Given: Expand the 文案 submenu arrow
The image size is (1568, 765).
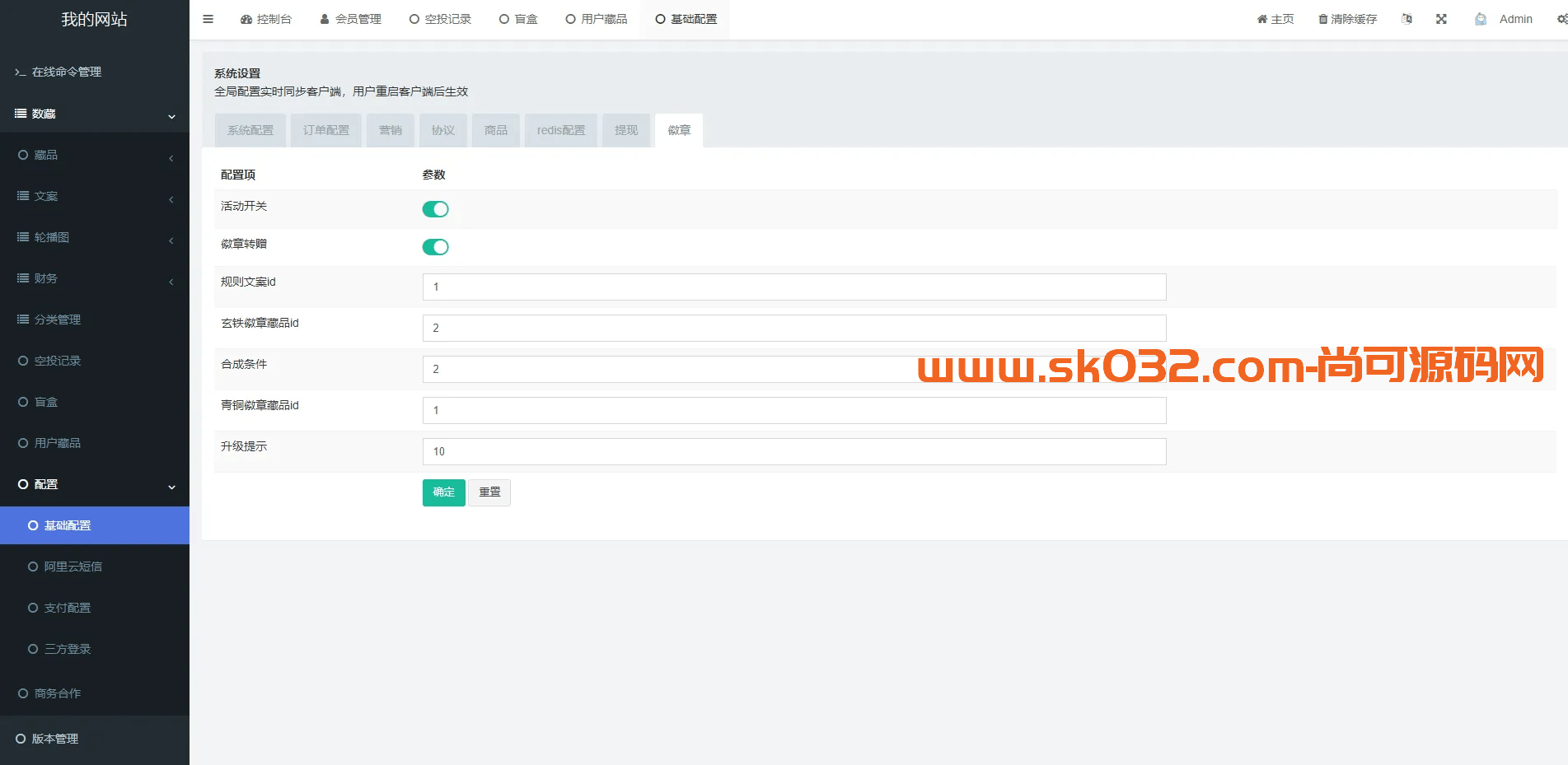Looking at the screenshot, I should [x=171, y=198].
